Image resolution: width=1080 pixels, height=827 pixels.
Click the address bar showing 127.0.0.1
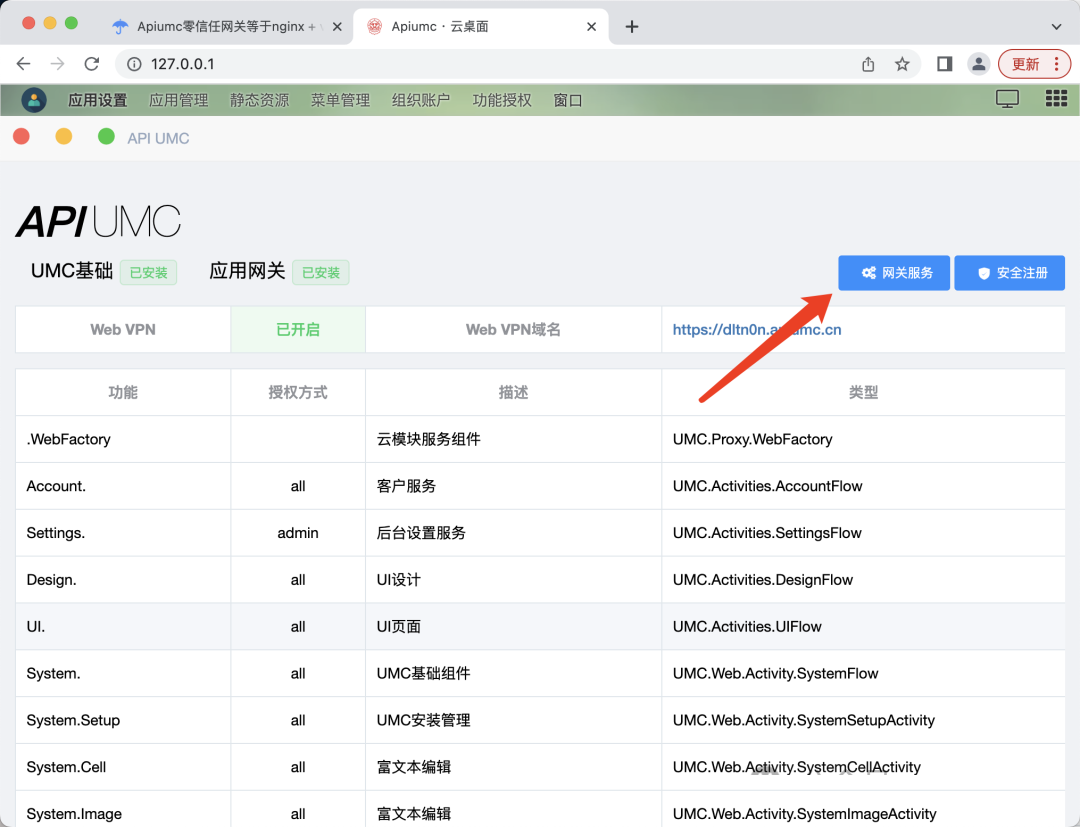(480, 64)
